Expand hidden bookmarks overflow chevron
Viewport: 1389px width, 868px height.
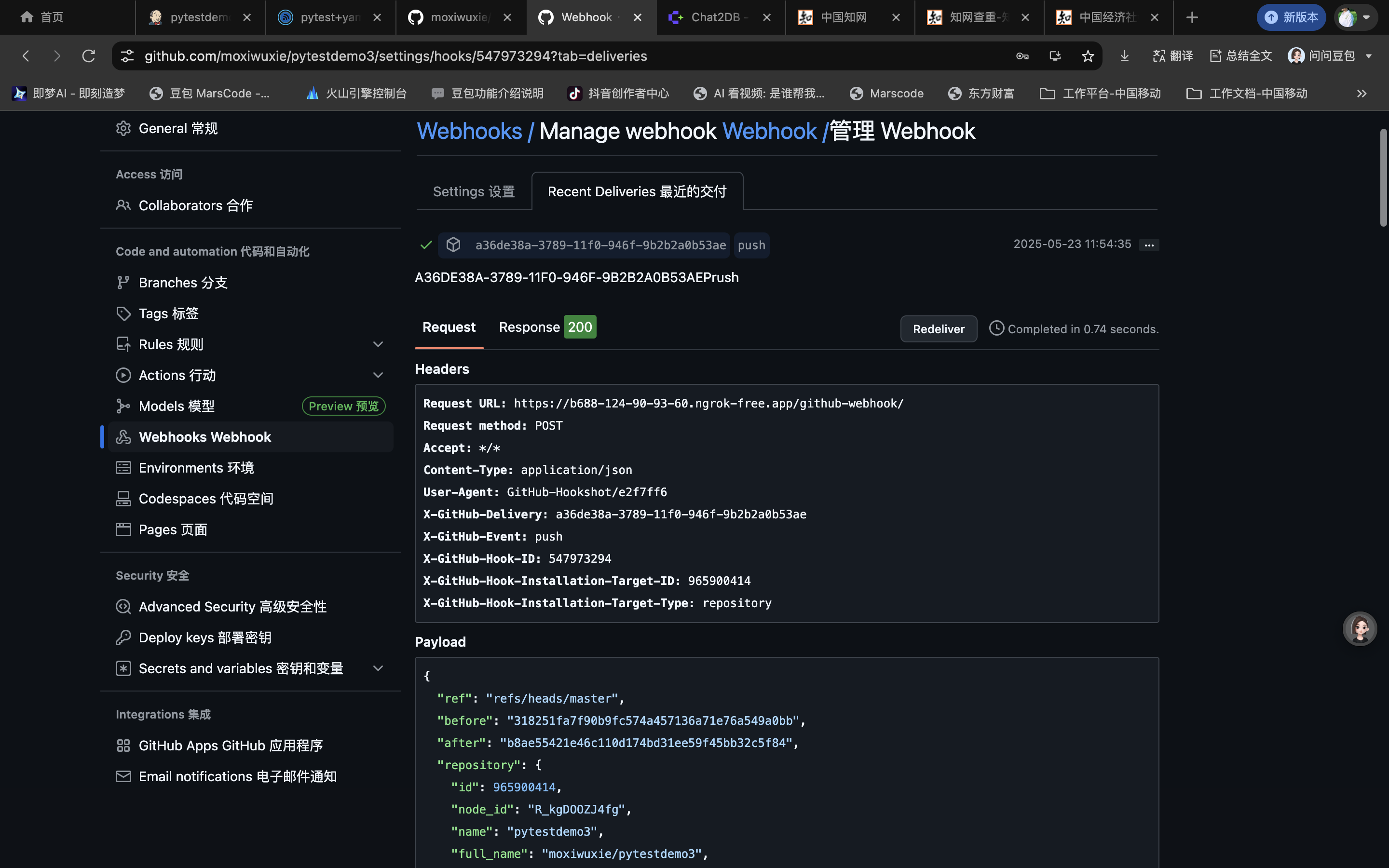pos(1362,94)
